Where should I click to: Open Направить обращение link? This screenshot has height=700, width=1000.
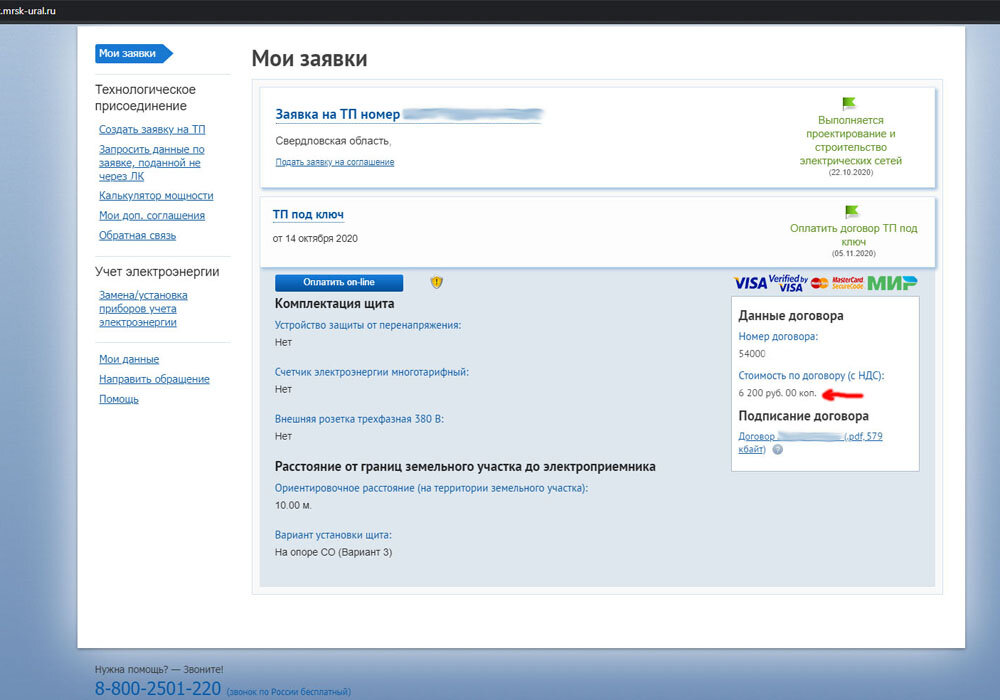pos(154,379)
